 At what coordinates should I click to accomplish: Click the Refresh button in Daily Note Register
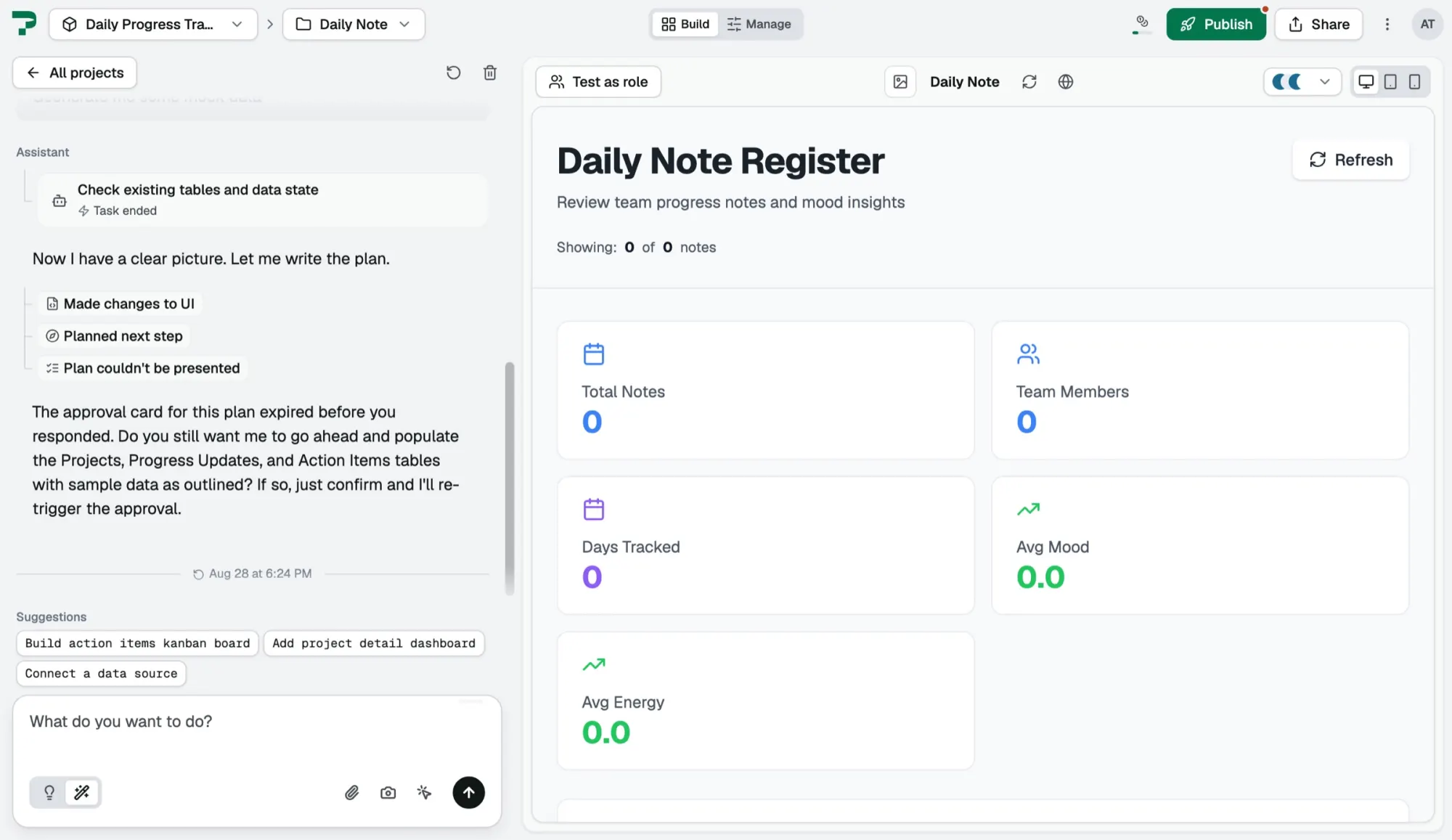1351,160
